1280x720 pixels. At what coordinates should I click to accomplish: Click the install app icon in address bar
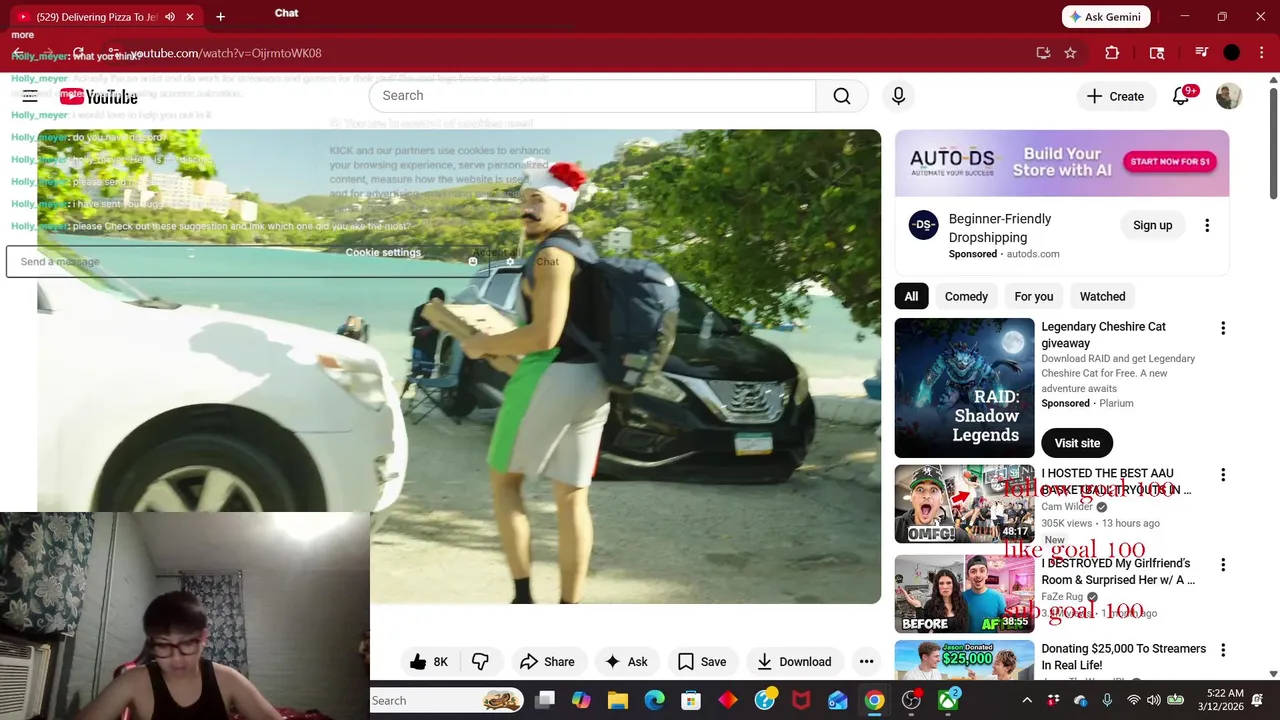(1043, 53)
